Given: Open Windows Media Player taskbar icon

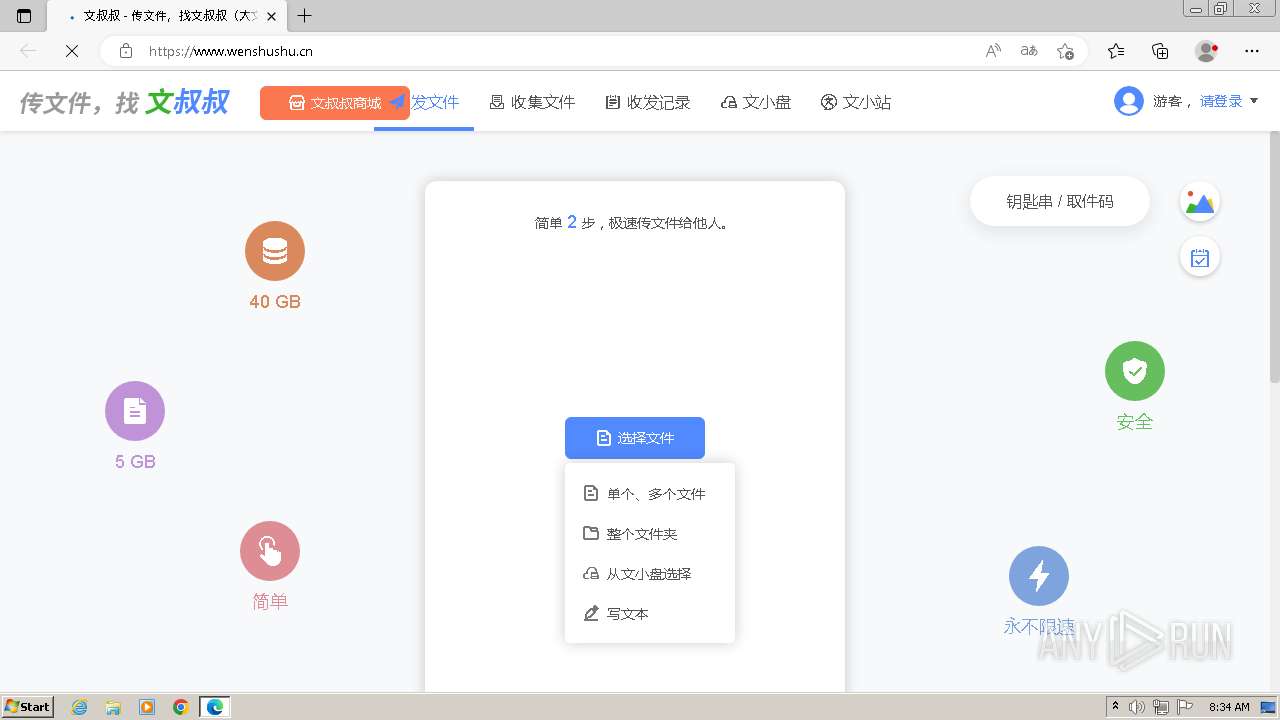Looking at the screenshot, I should 147,707.
